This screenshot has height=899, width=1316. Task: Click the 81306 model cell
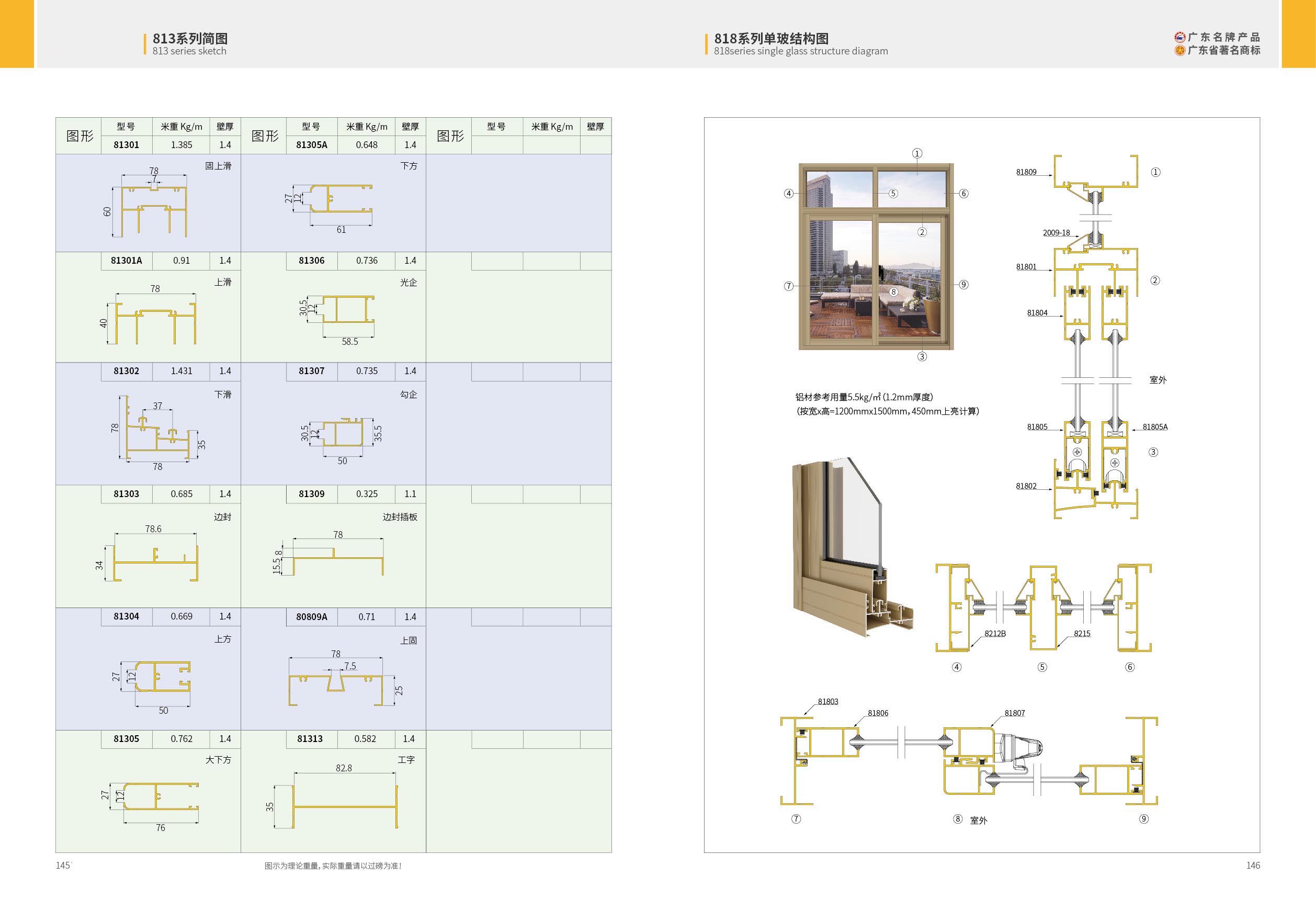tap(311, 261)
